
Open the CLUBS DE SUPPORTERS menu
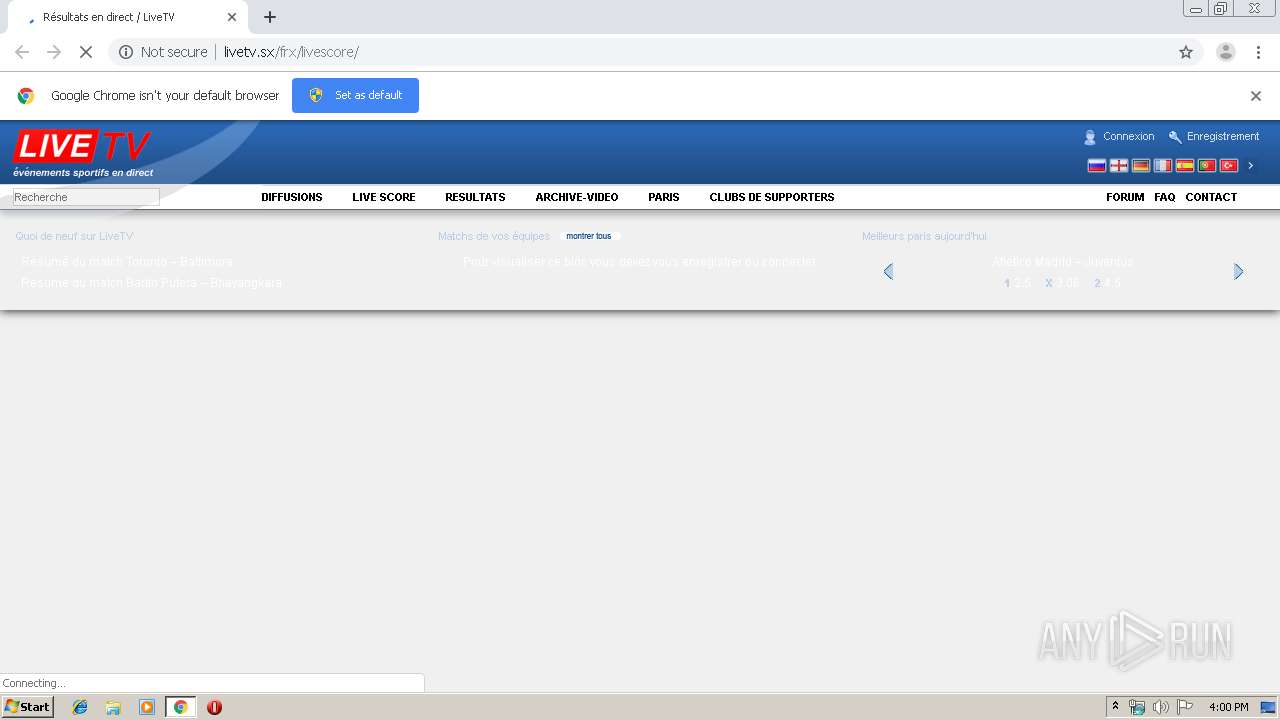772,197
